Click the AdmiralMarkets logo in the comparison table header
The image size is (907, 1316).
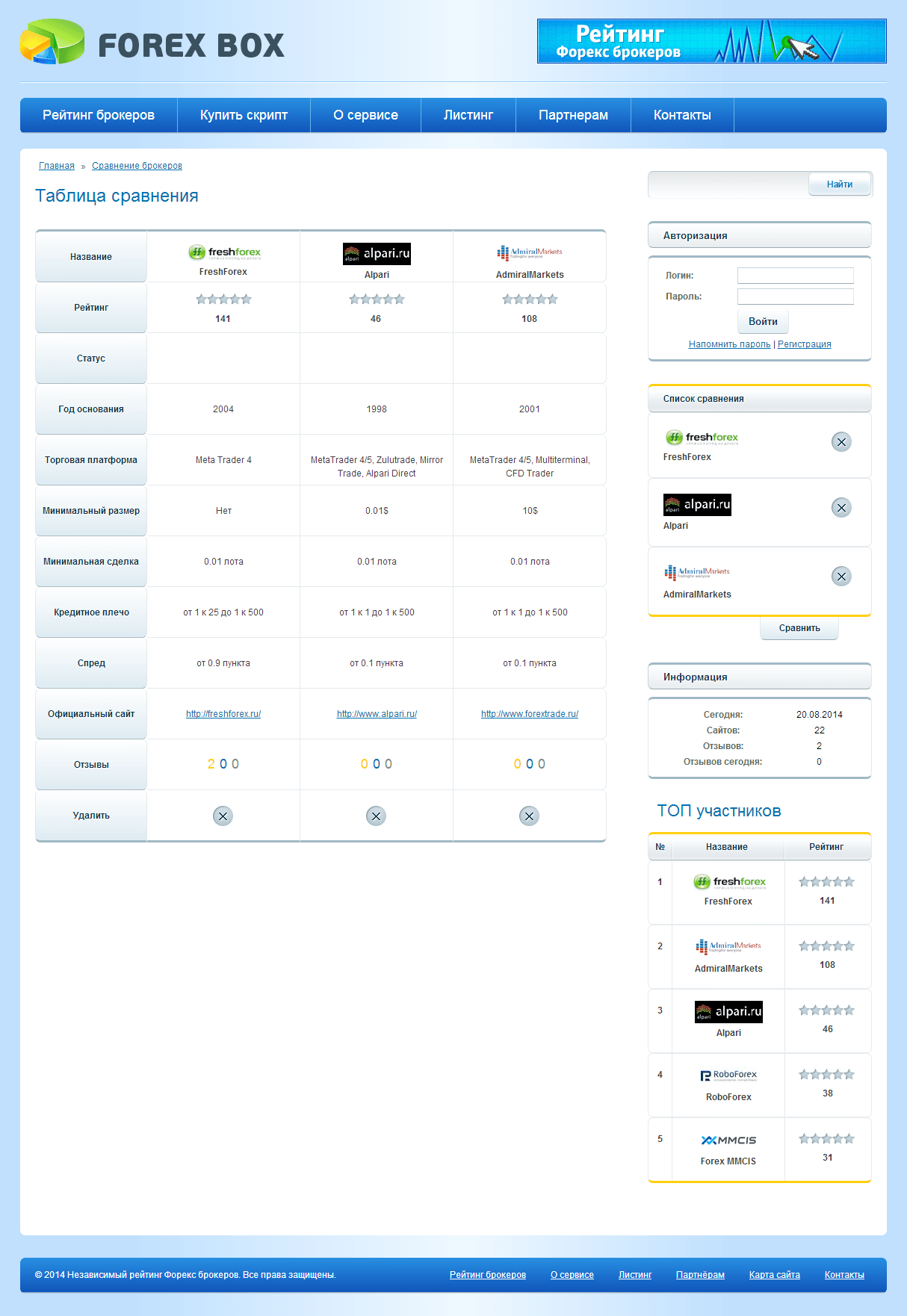click(x=530, y=253)
